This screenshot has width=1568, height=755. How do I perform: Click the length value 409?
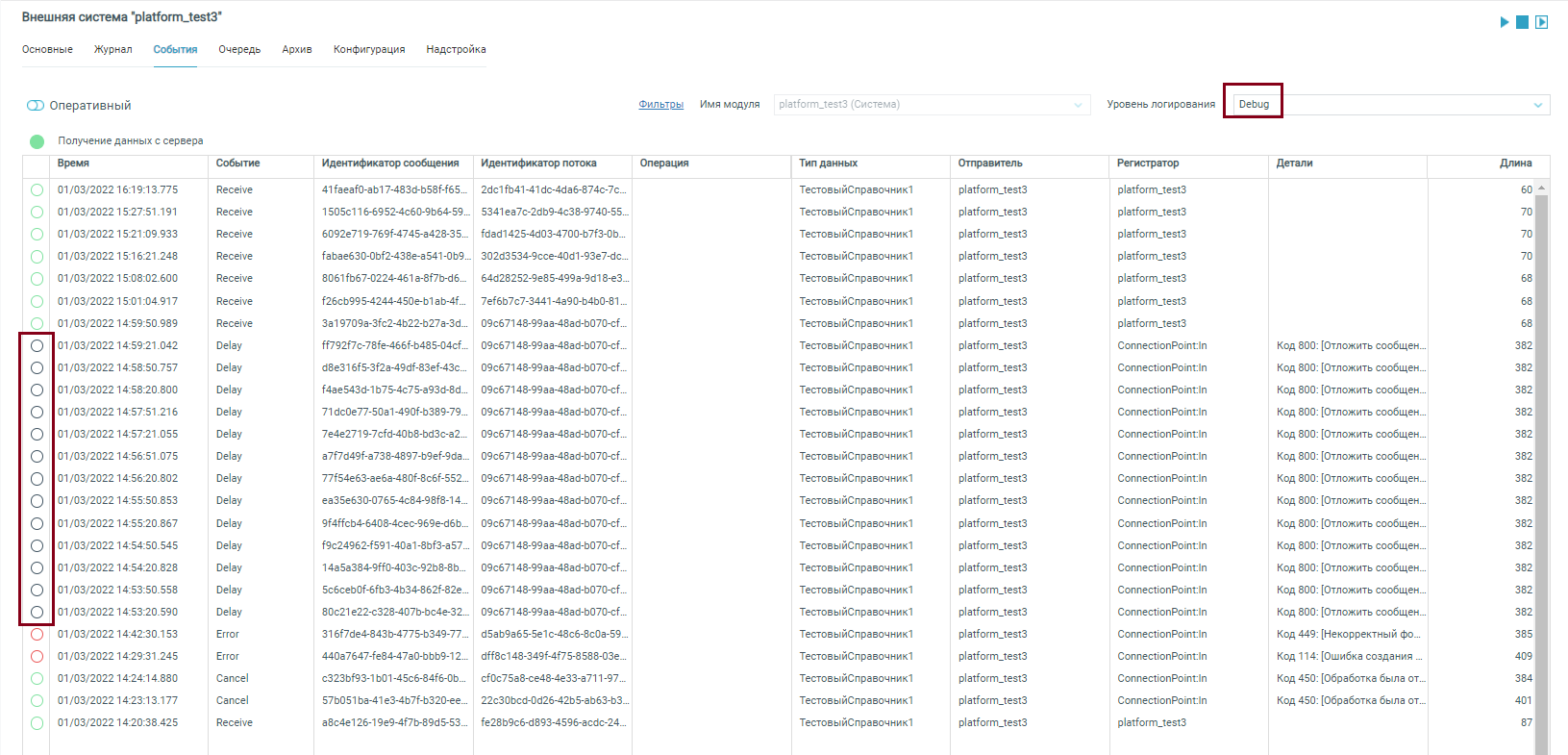1524,657
